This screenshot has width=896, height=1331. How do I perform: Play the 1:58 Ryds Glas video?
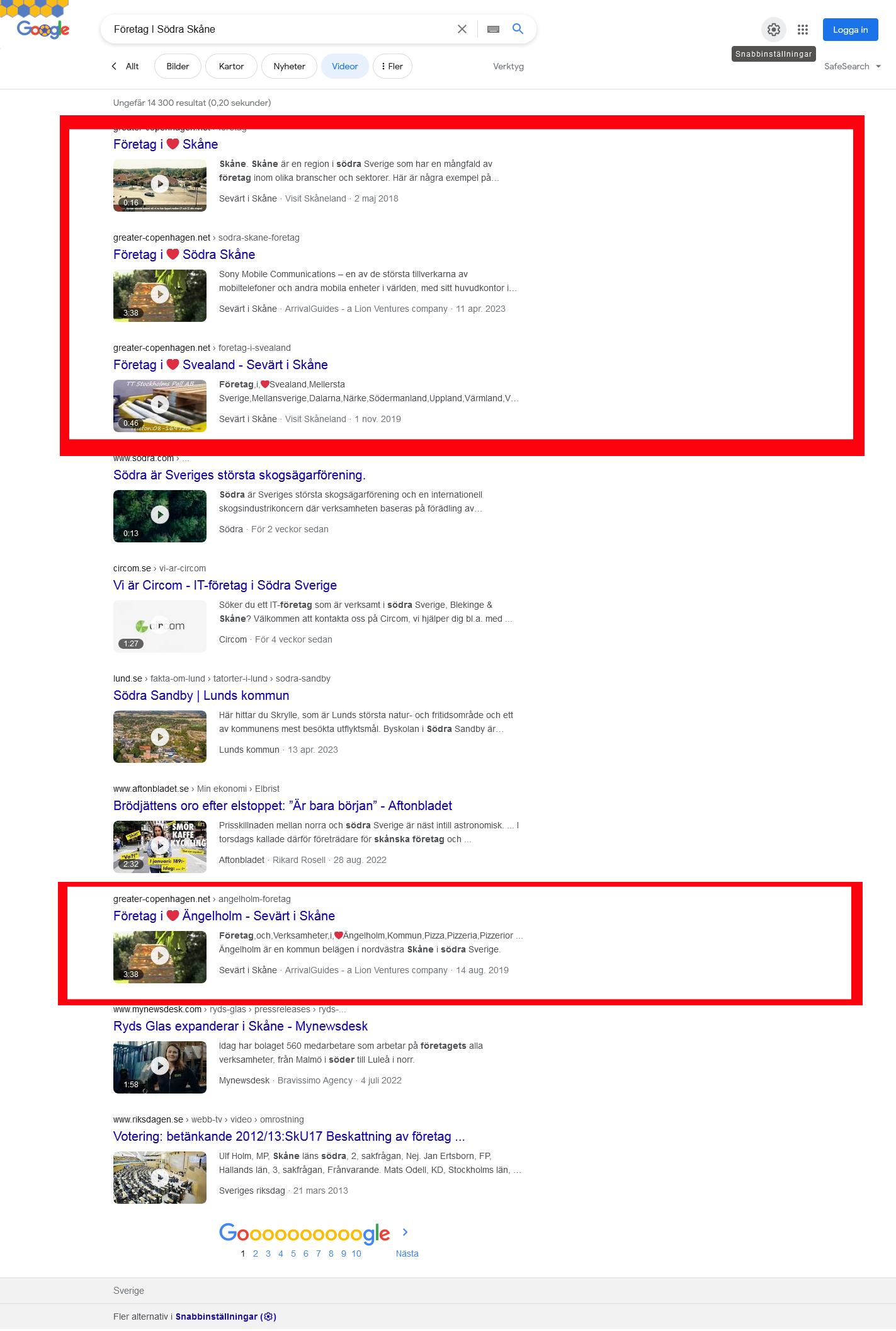160,1067
